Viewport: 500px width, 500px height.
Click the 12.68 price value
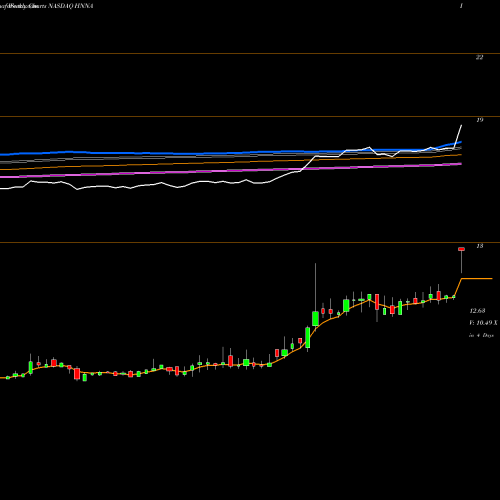[x=477, y=311]
